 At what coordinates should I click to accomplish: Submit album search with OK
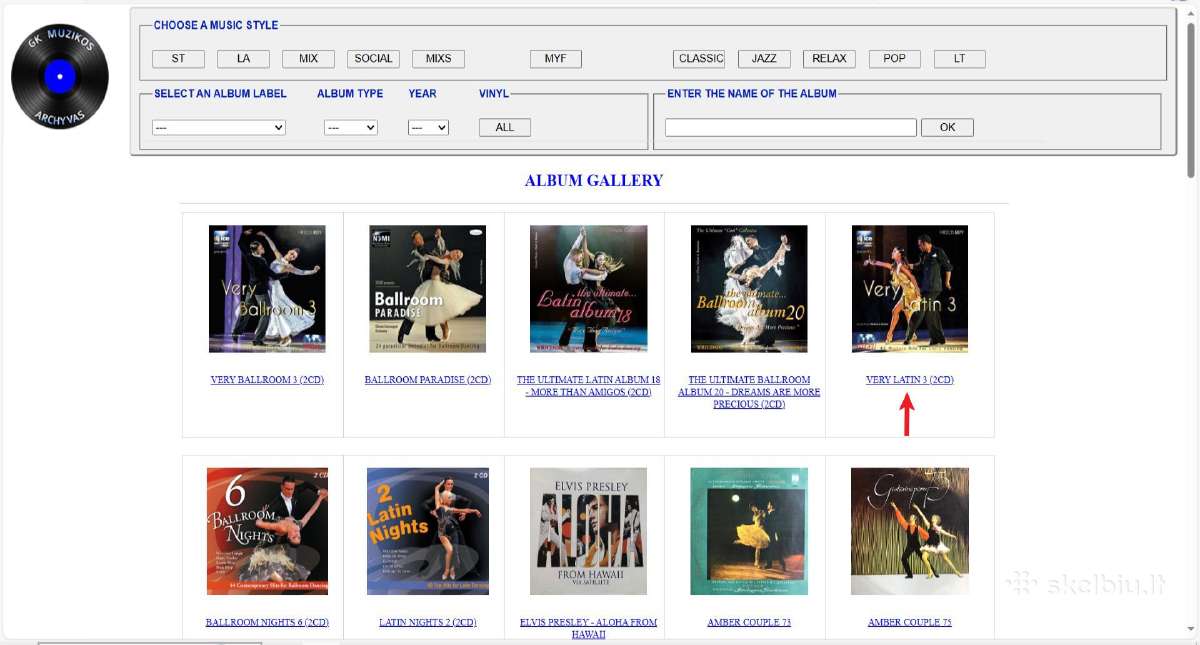(947, 127)
